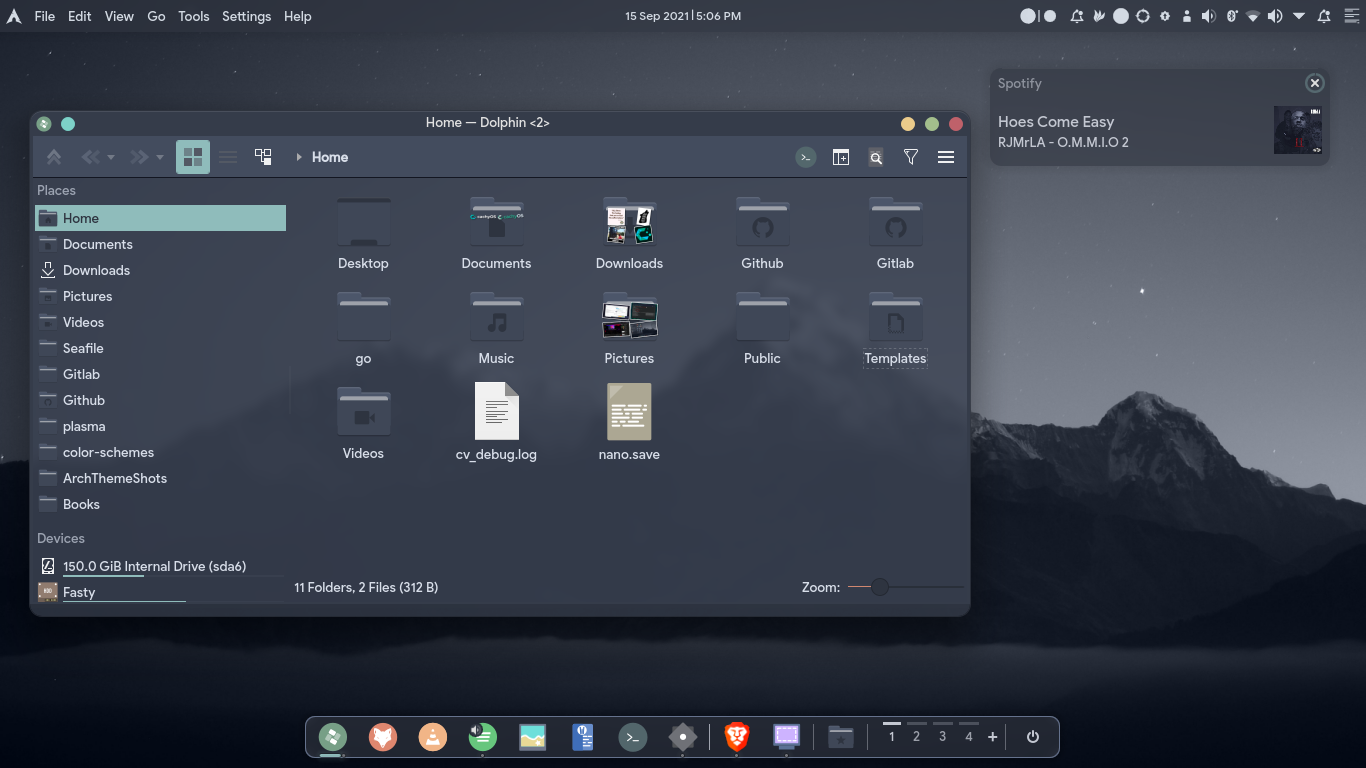Image resolution: width=1366 pixels, height=768 pixels.
Task: Open the Settings menu
Action: pyautogui.click(x=246, y=16)
